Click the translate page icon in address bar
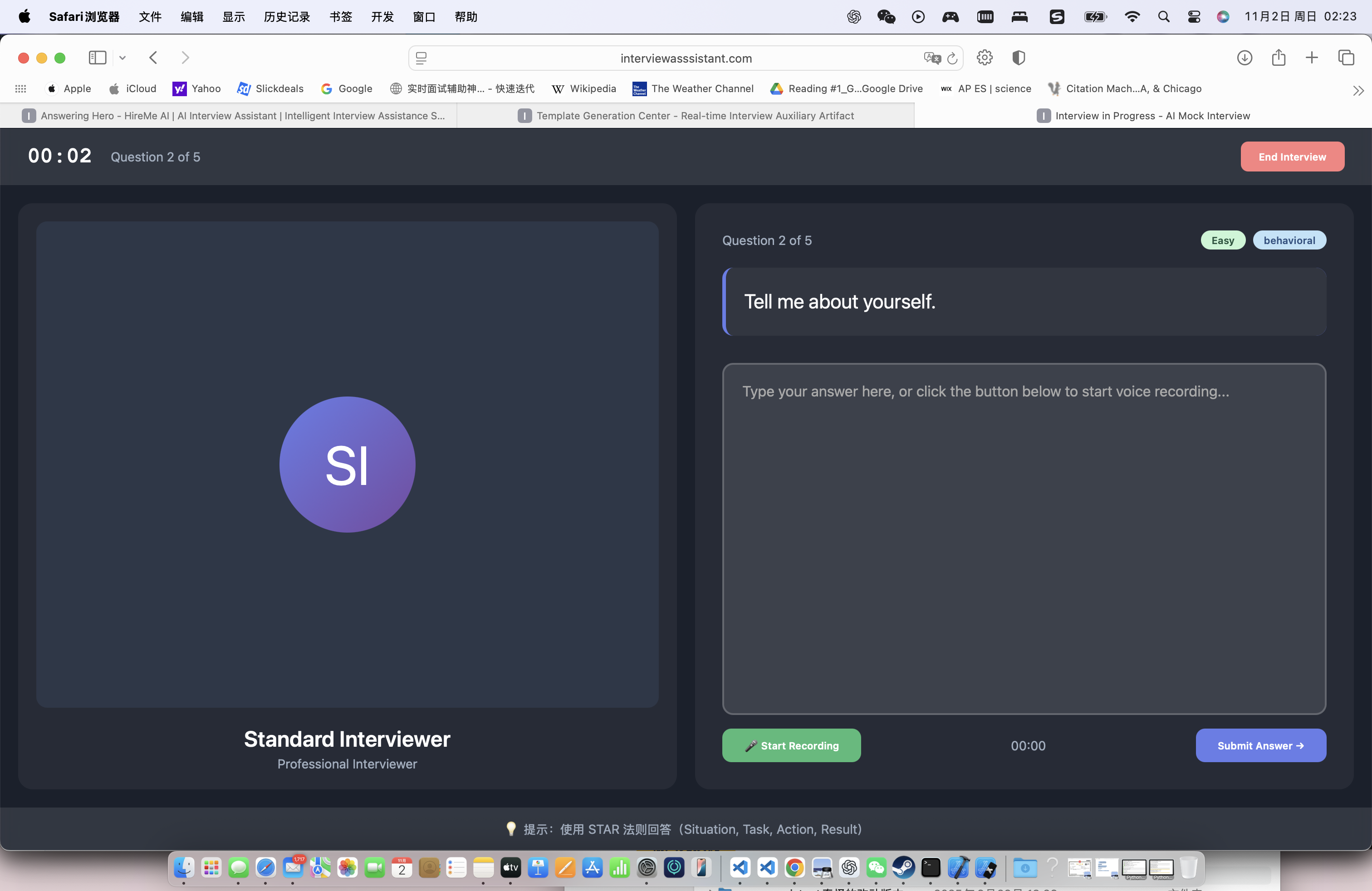The image size is (1372, 891). [931, 58]
